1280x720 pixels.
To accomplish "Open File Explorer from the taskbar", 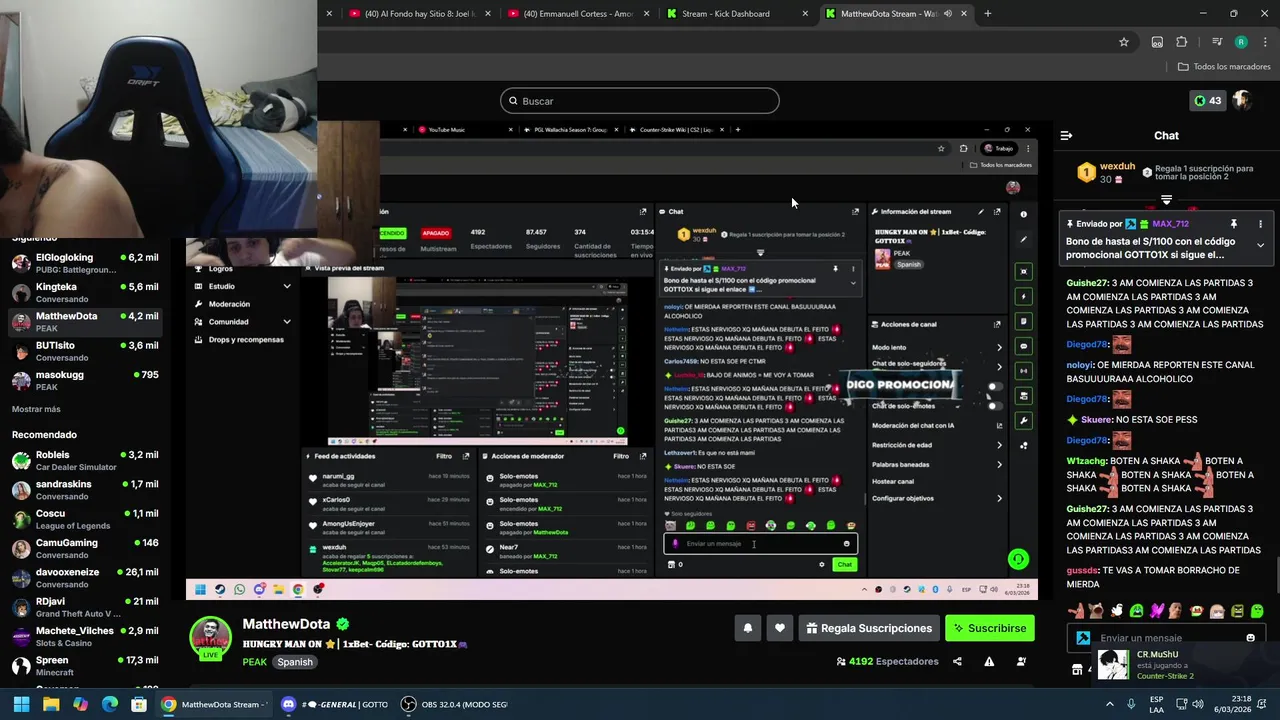I will 51,704.
